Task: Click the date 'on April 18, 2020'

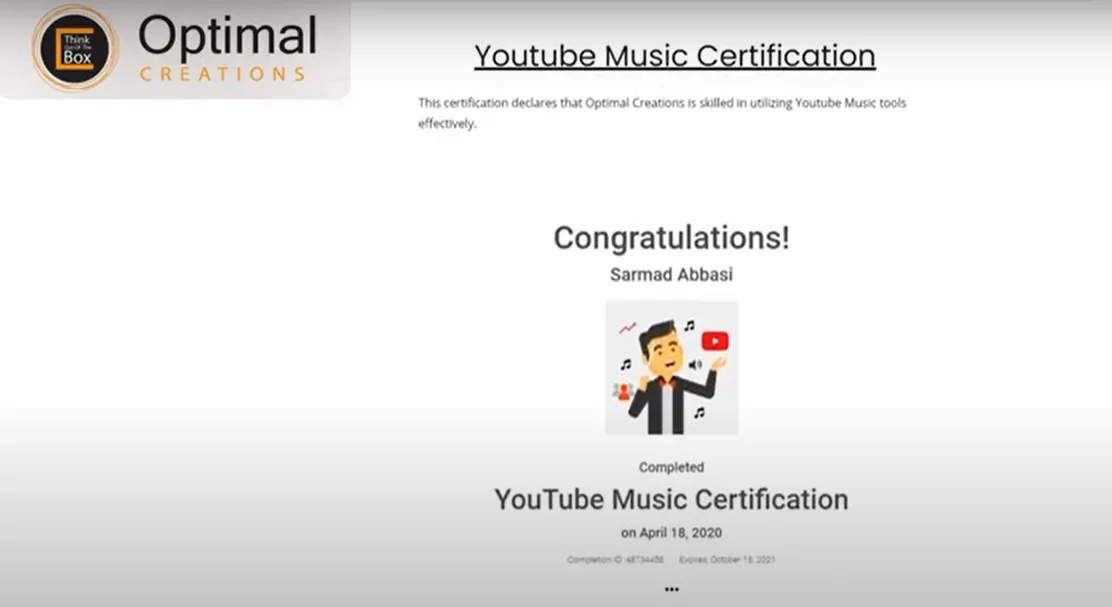Action: [671, 533]
